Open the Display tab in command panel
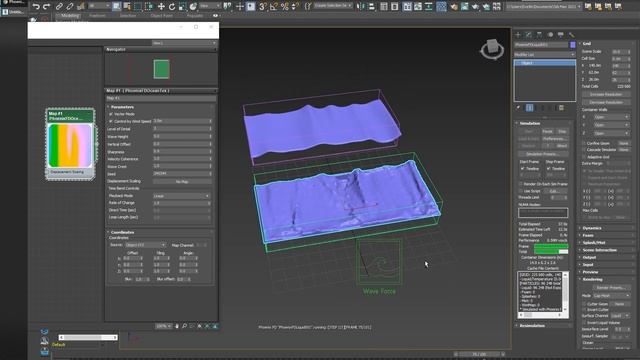640x360 pixels. [560, 35]
